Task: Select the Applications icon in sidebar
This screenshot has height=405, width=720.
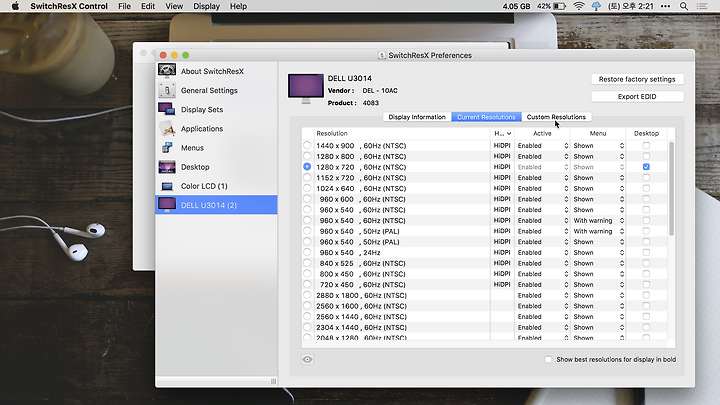Action: click(167, 129)
